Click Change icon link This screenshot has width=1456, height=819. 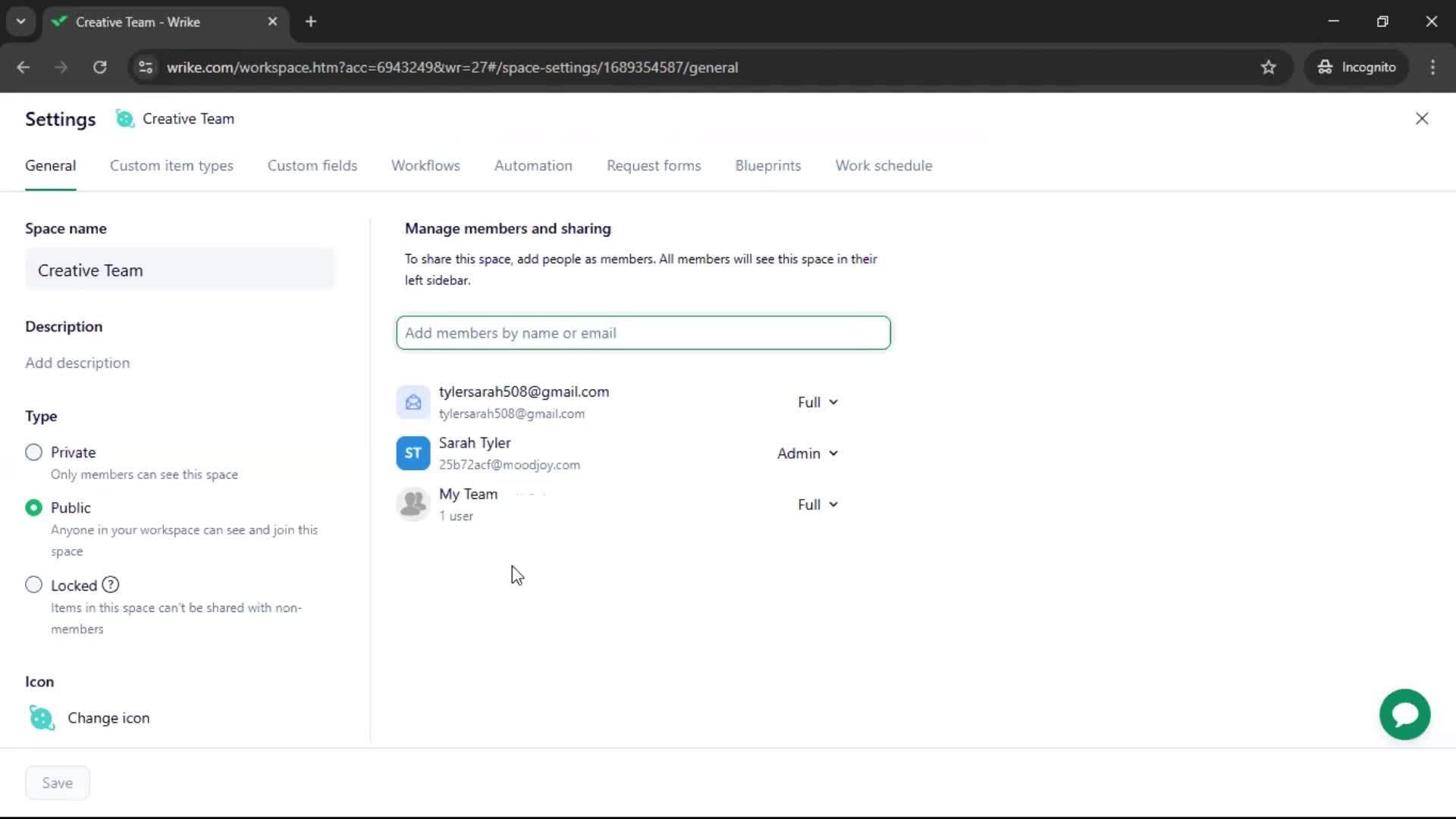pyautogui.click(x=108, y=718)
